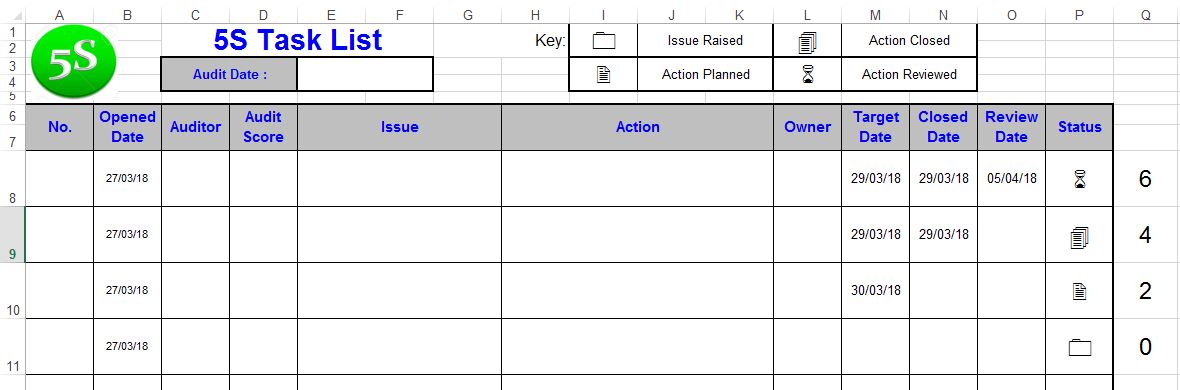The width and height of the screenshot is (1180, 390).
Task: Select the Action Planned document icon in key
Action: point(603,75)
